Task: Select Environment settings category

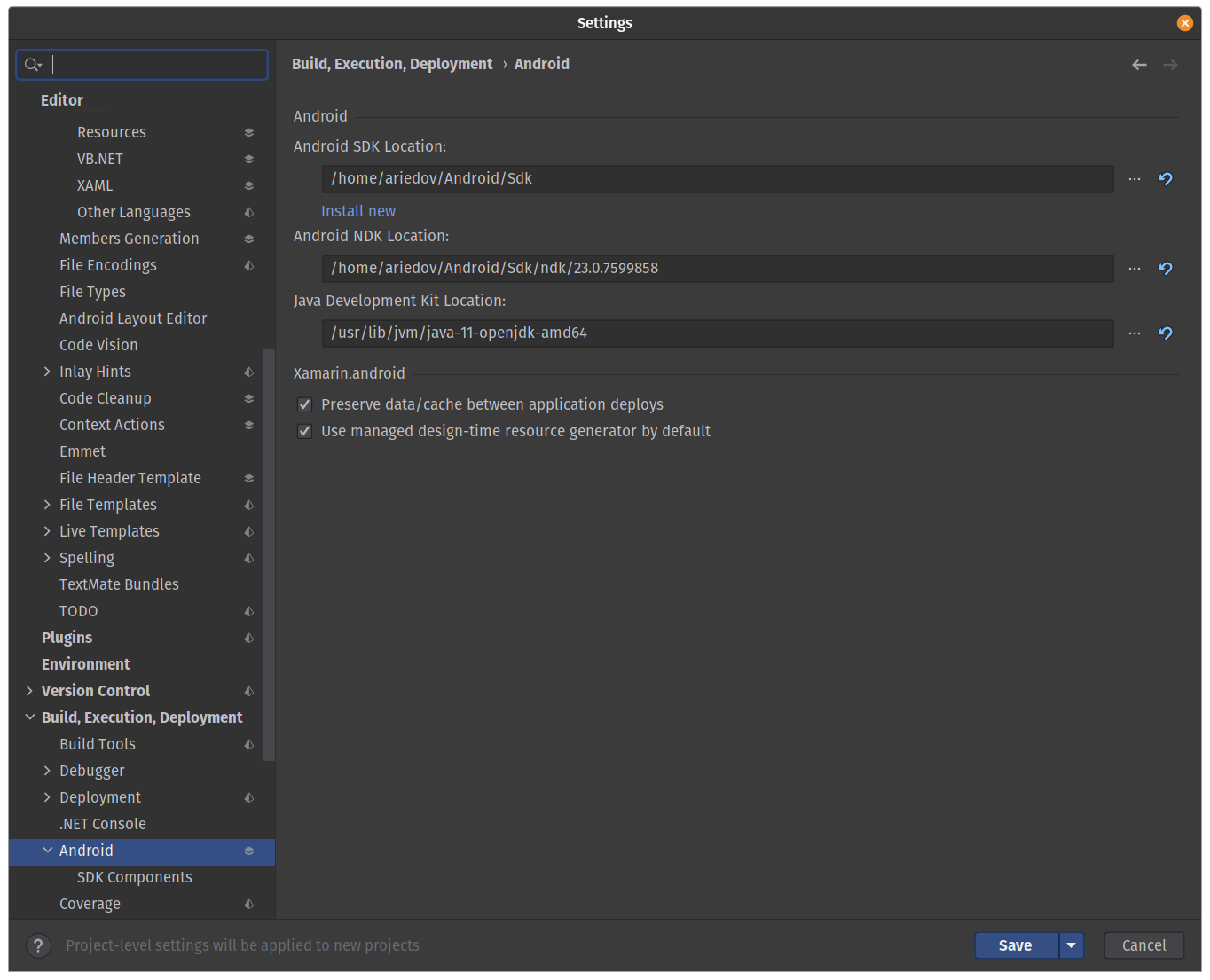Action: (85, 664)
